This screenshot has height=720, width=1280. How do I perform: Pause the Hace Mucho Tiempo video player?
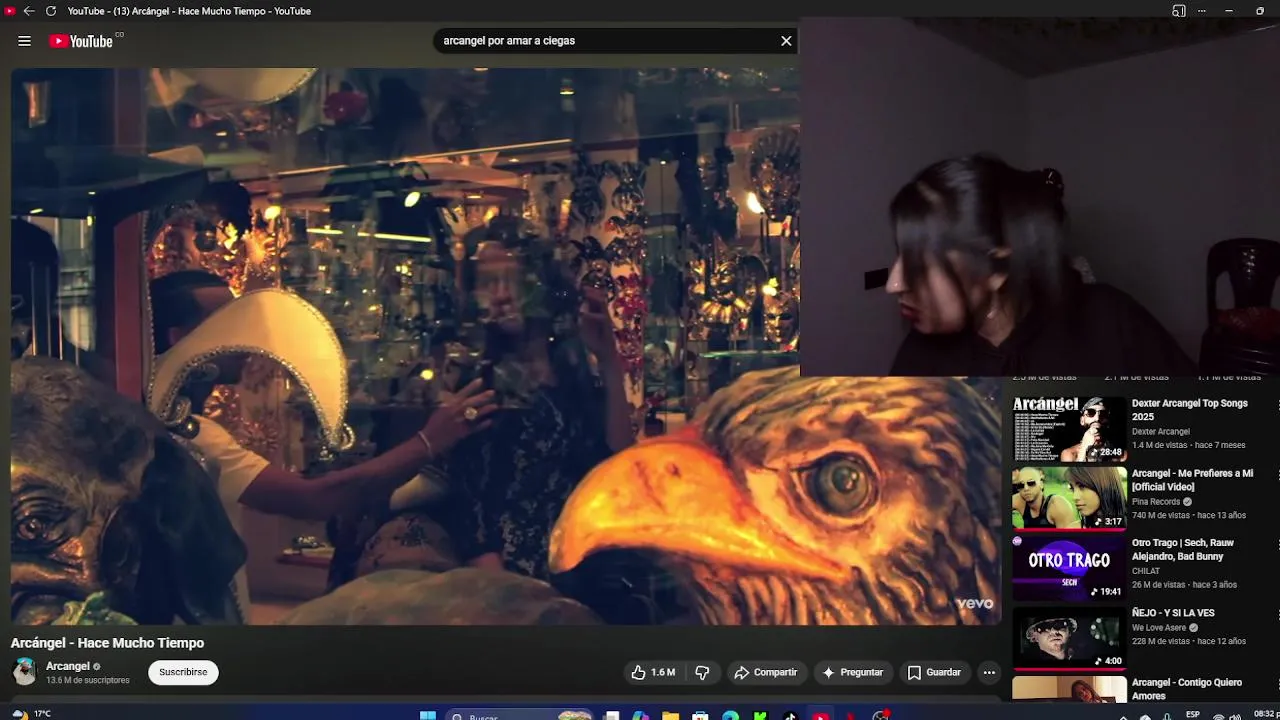coord(505,346)
